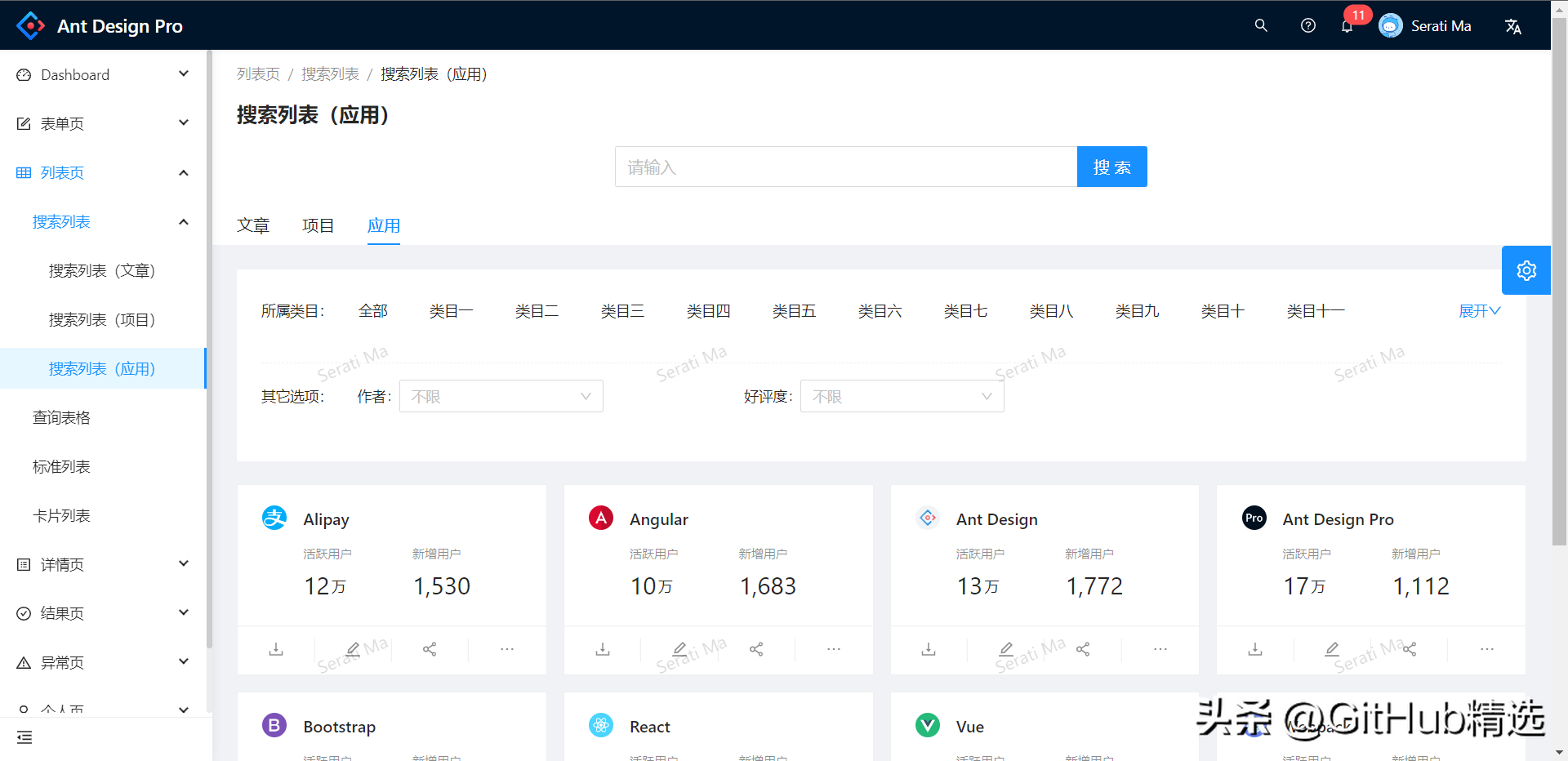Open the 好评度 dropdown

coord(901,396)
